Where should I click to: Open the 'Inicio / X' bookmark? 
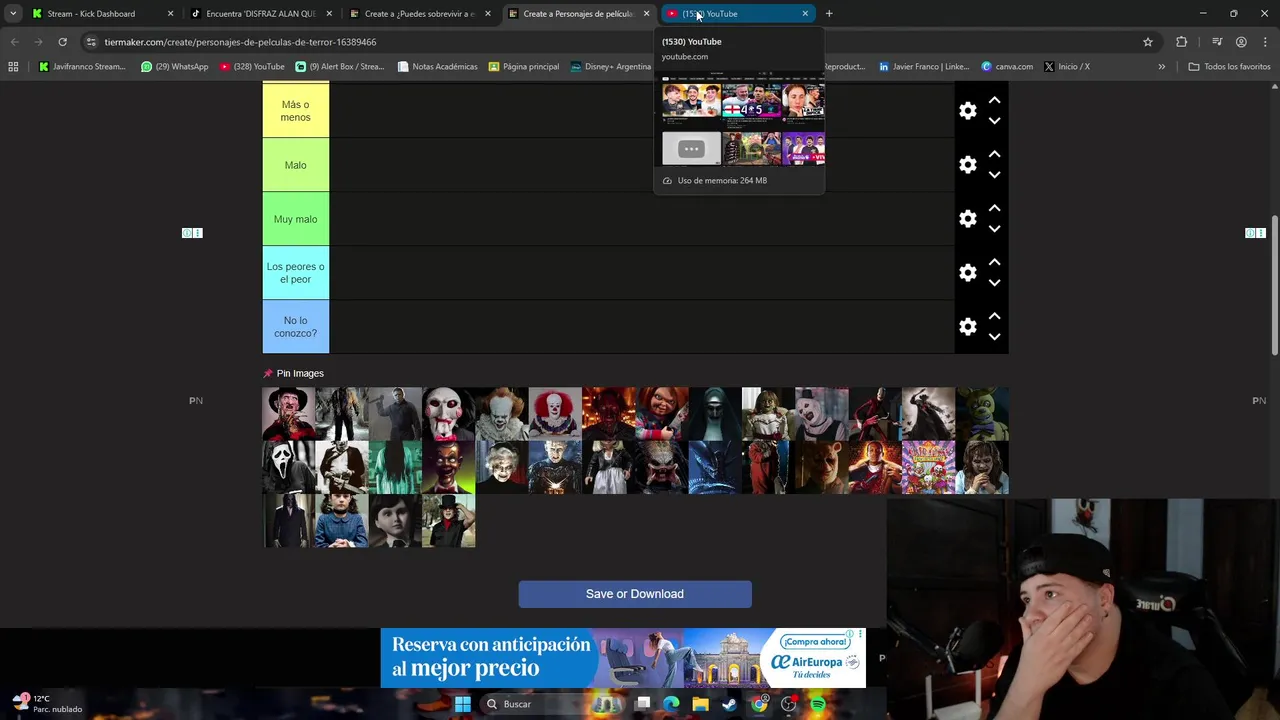point(1067,67)
